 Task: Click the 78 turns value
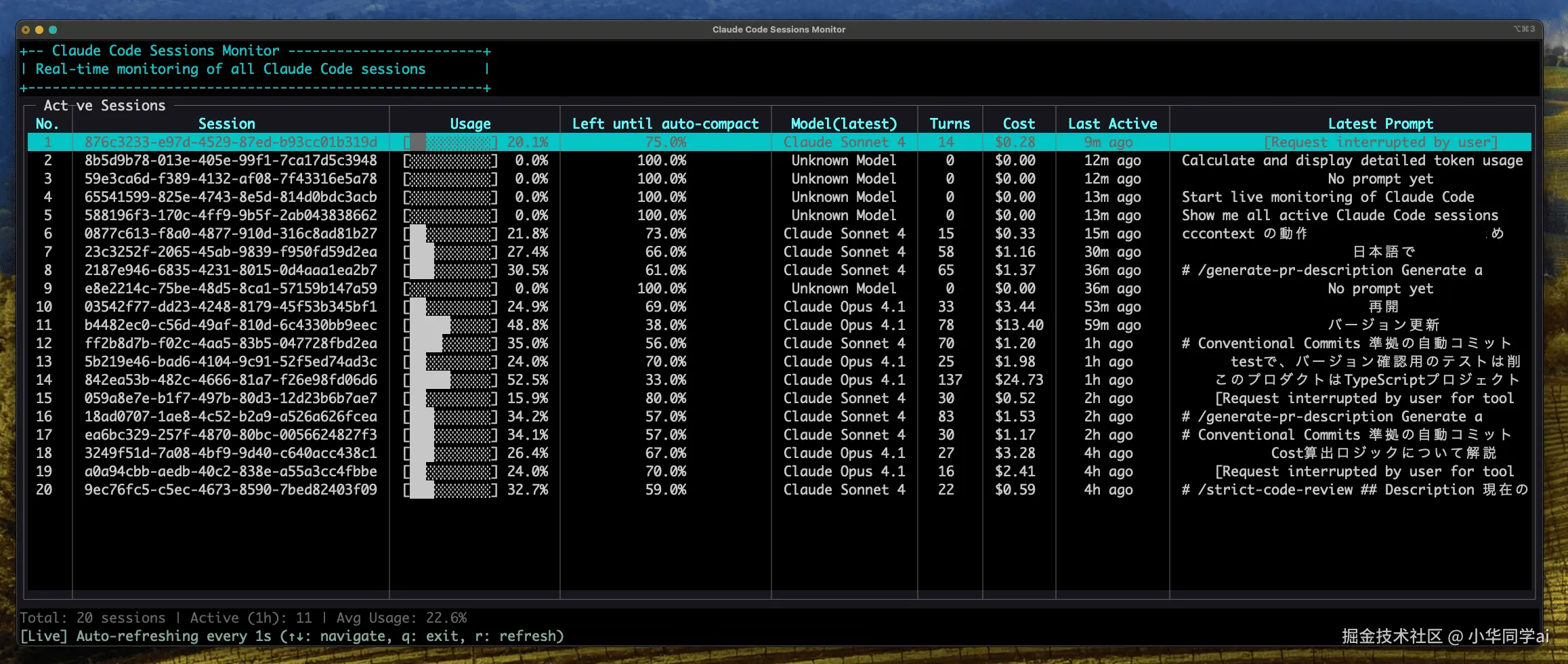tap(946, 325)
